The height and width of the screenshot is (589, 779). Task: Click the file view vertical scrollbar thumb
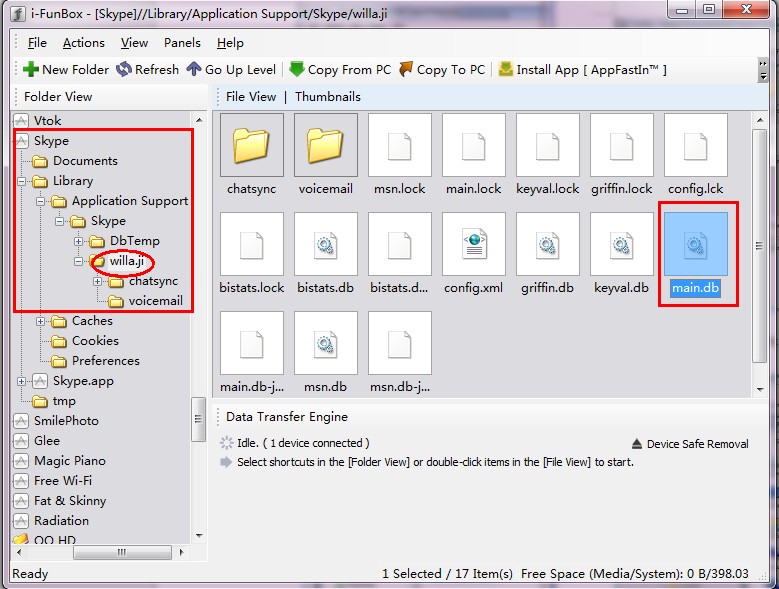click(x=759, y=246)
